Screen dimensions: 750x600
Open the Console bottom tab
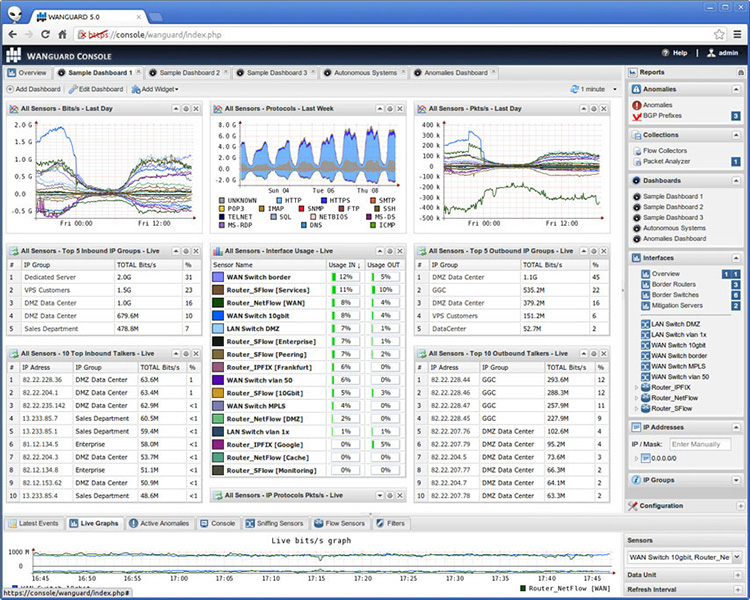(217, 523)
